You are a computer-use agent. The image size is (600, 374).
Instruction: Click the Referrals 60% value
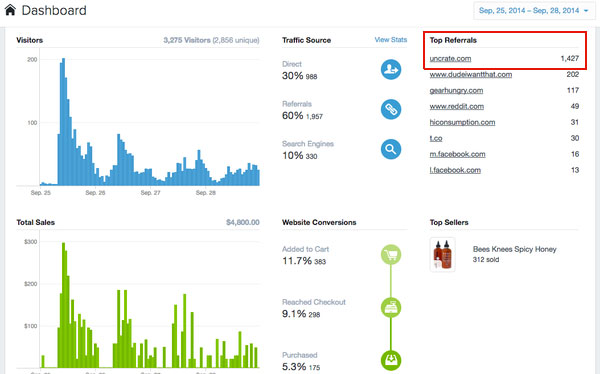tap(293, 116)
